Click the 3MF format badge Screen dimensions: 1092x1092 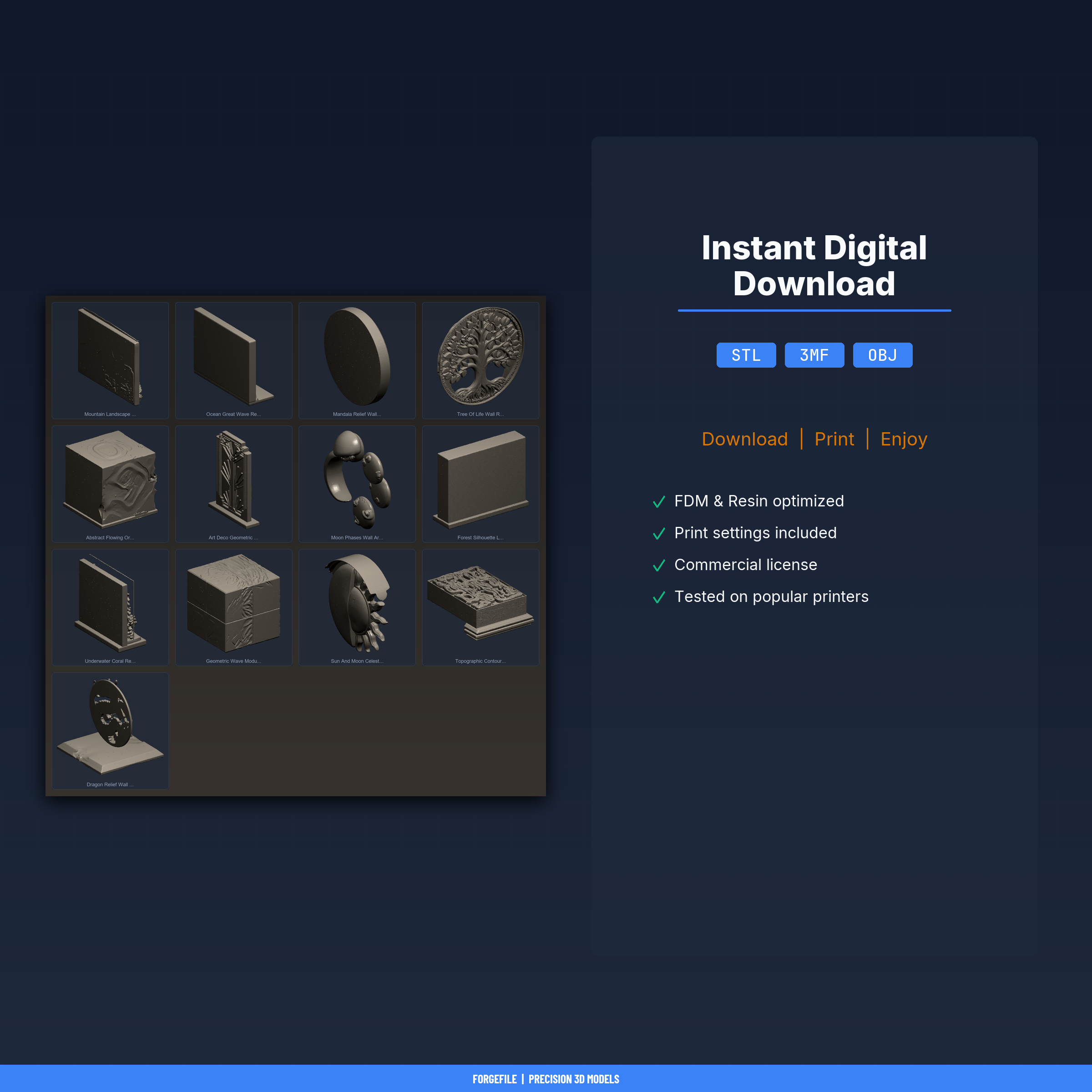[814, 355]
